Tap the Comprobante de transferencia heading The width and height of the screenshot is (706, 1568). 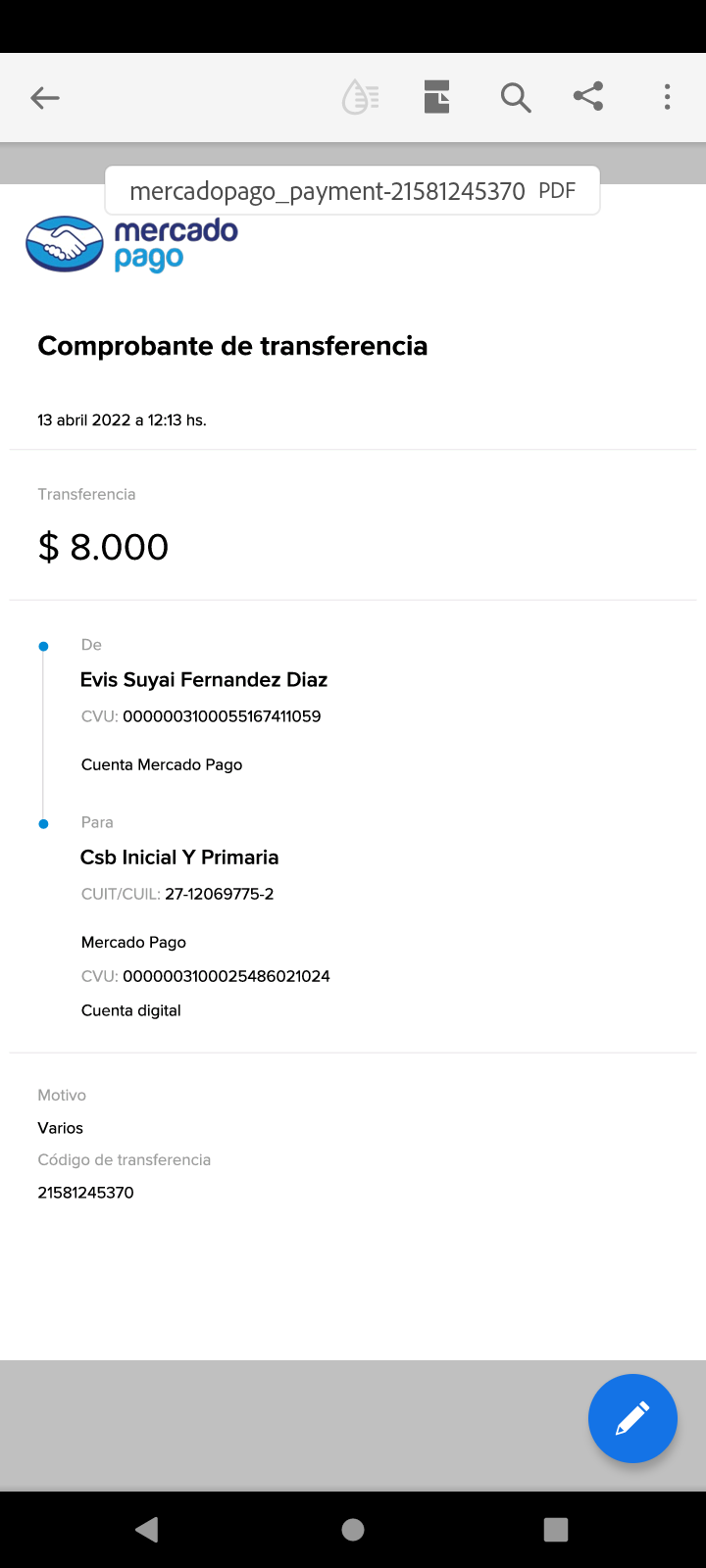[232, 346]
